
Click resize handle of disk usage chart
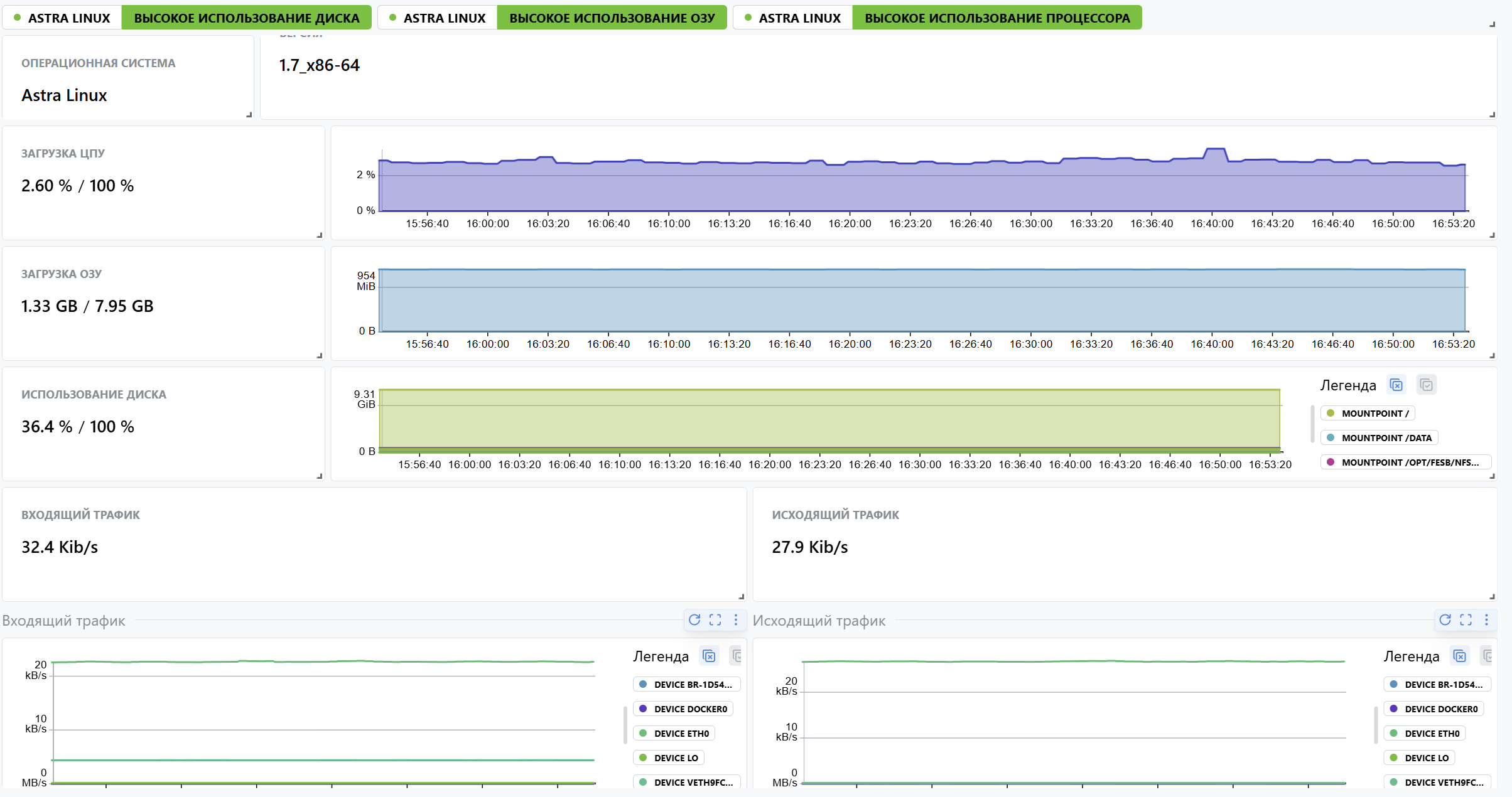1493,476
